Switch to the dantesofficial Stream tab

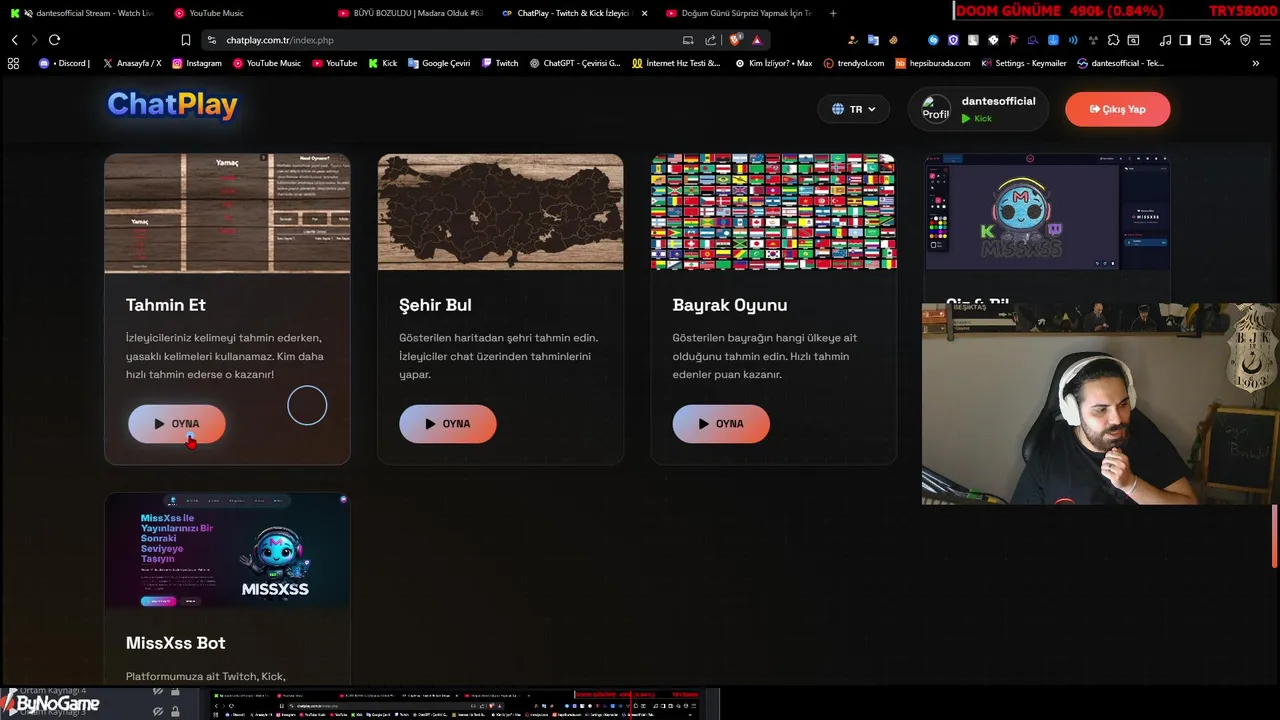point(82,13)
